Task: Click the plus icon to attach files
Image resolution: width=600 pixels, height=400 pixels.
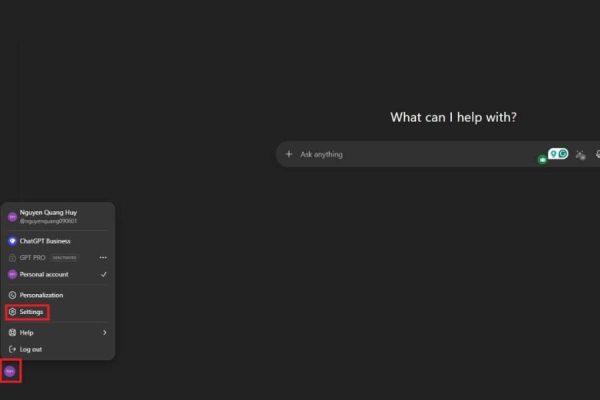Action: click(x=289, y=154)
